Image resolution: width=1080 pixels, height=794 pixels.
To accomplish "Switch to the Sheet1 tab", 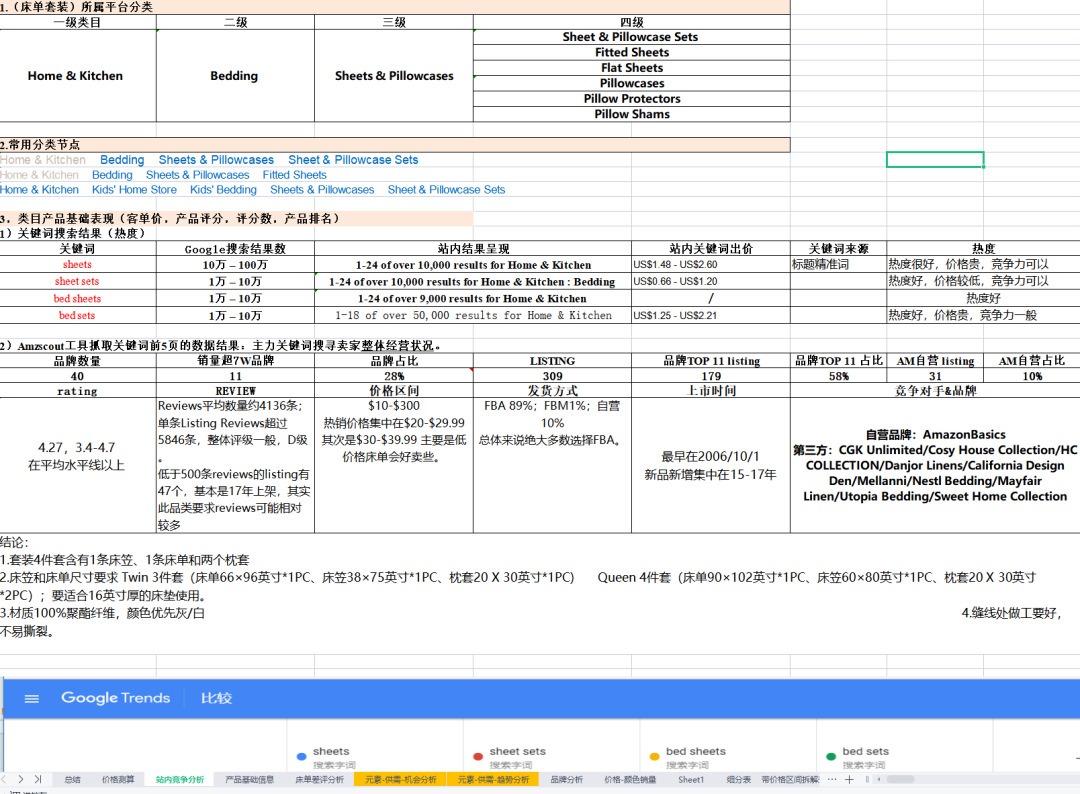I will click(x=691, y=780).
